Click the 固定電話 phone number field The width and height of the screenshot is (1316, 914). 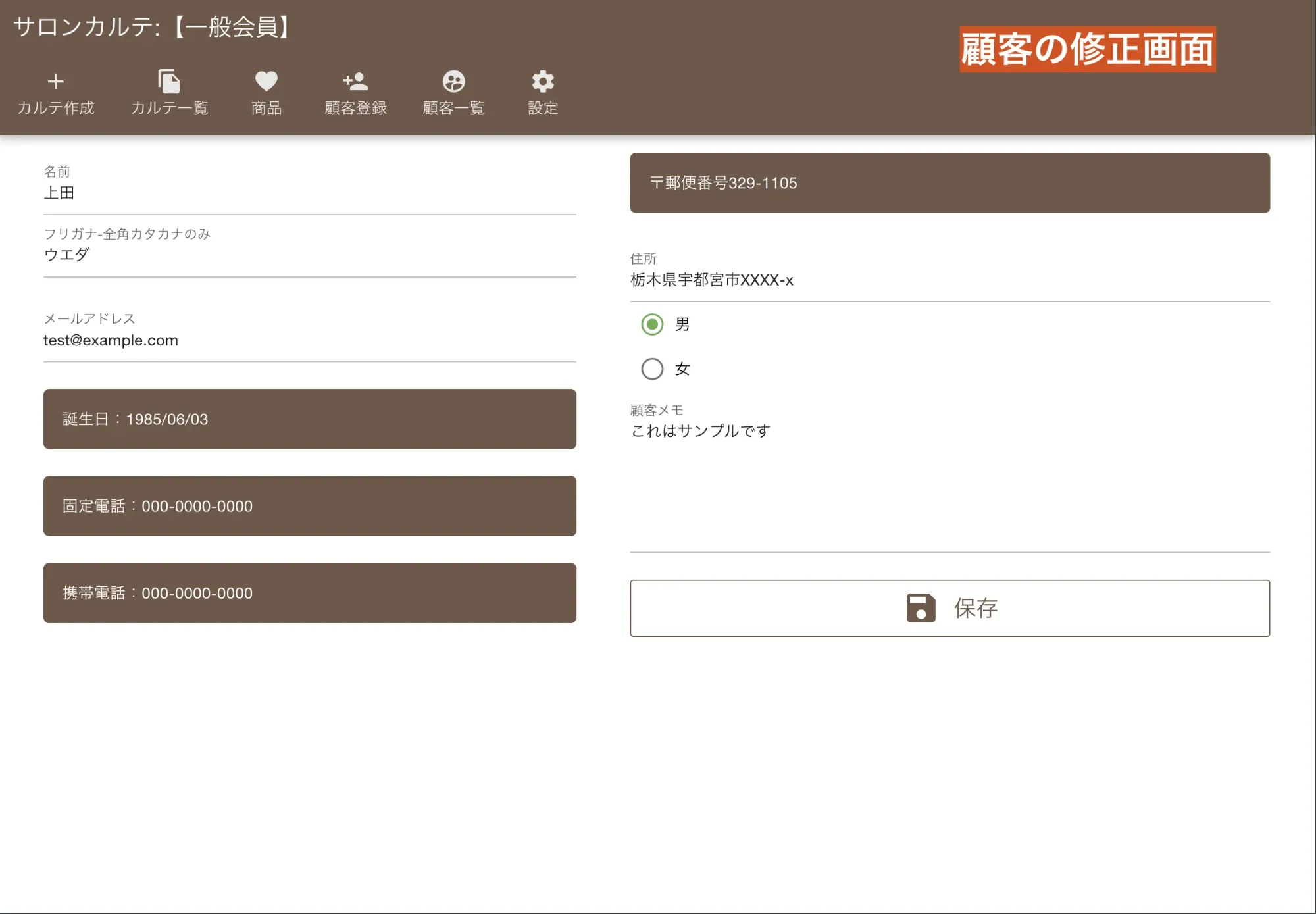(309, 506)
